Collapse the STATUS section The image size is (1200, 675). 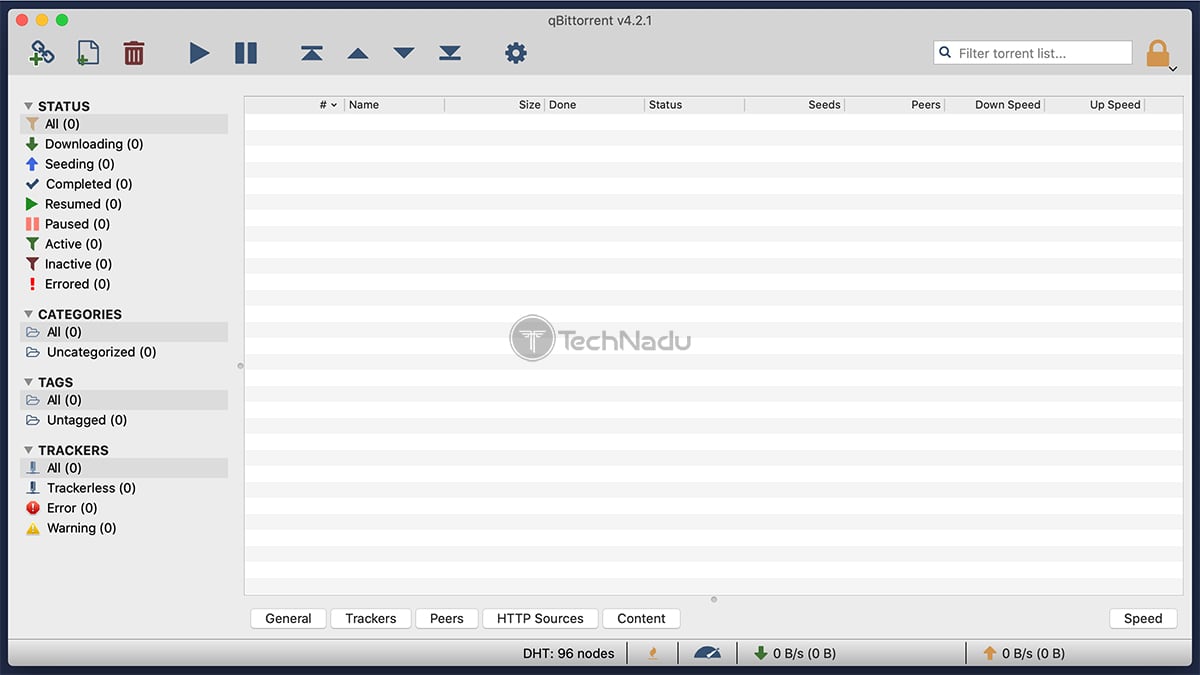pos(28,106)
